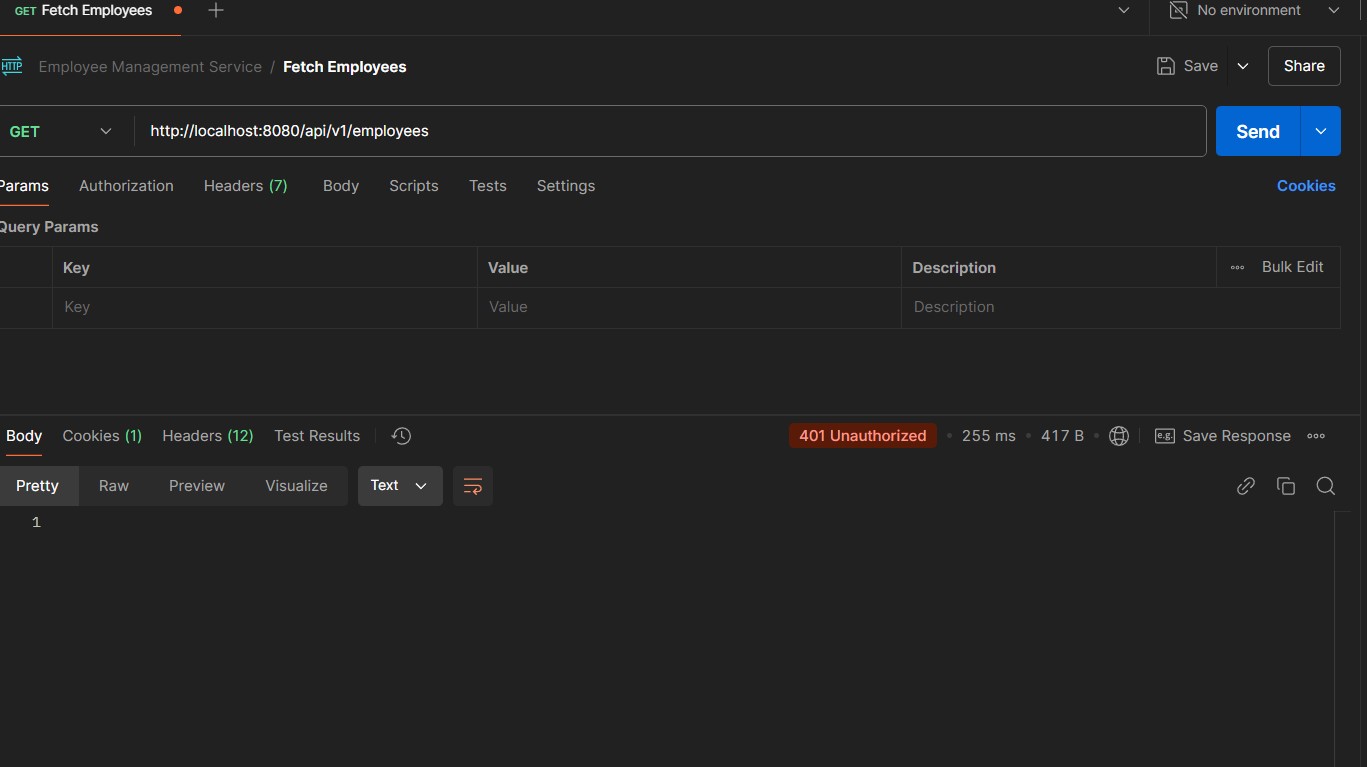This screenshot has width=1367, height=767.
Task: Select the Params tab
Action: 24,186
